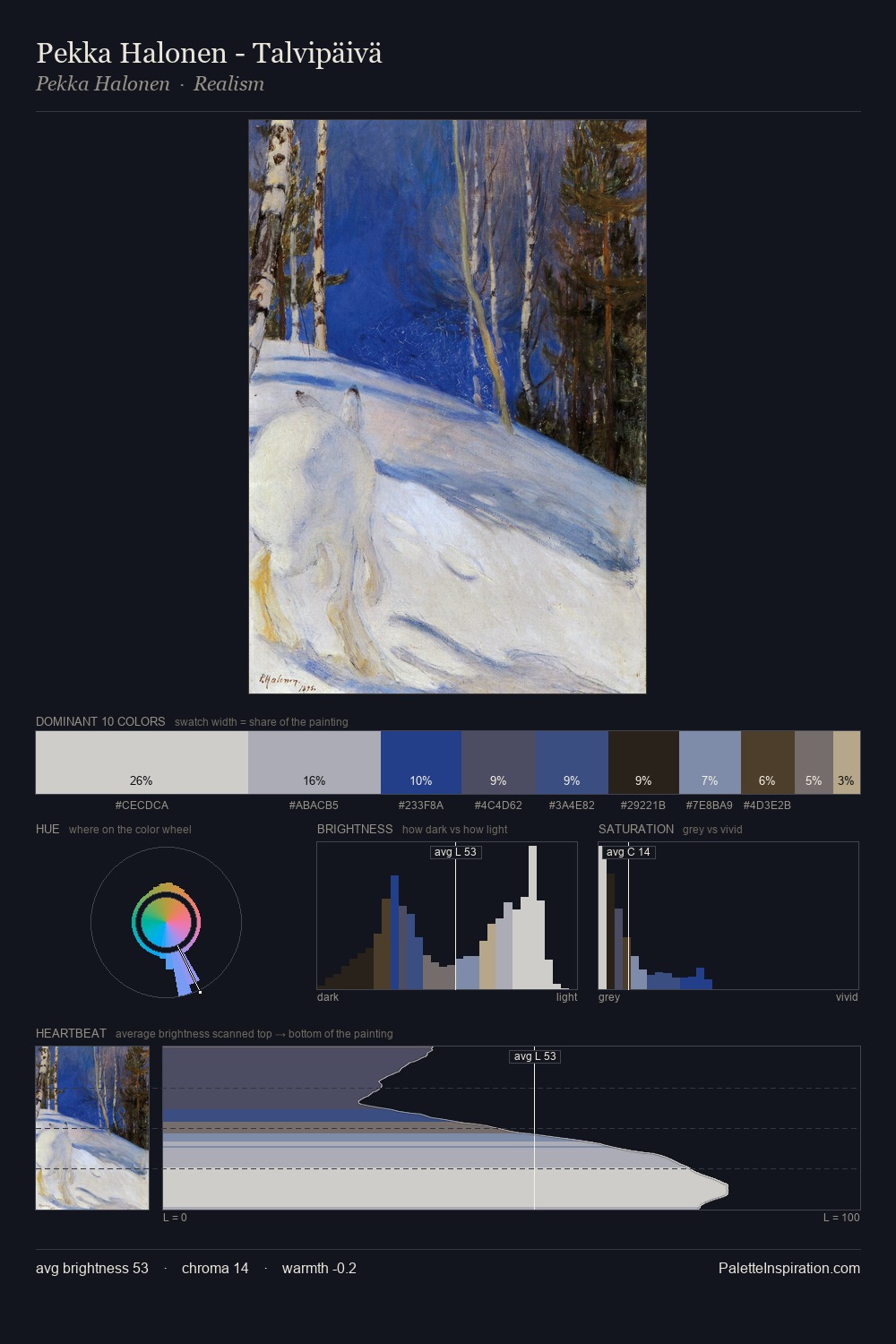Click the '#4C4D62' hex code label

498,806
